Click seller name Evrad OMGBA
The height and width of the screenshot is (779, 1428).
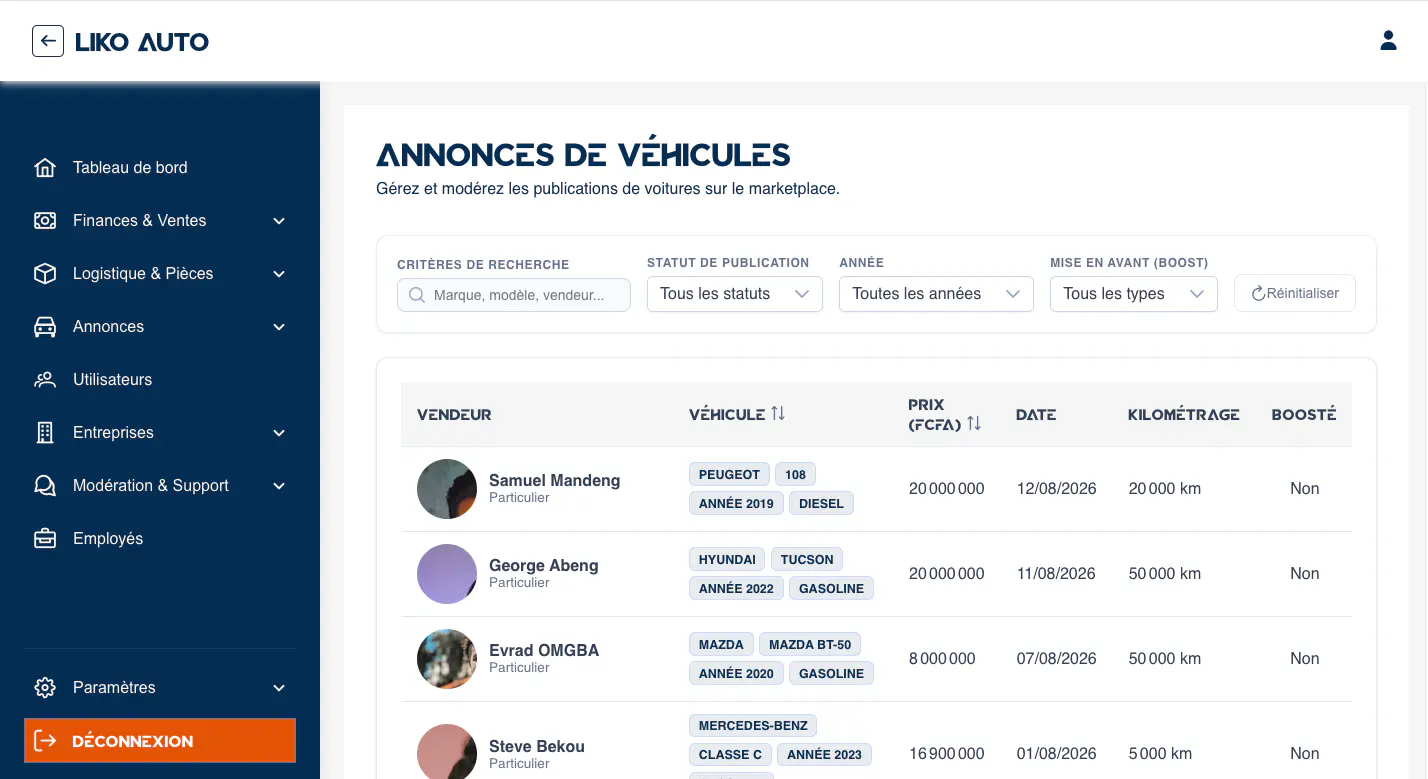coord(544,651)
